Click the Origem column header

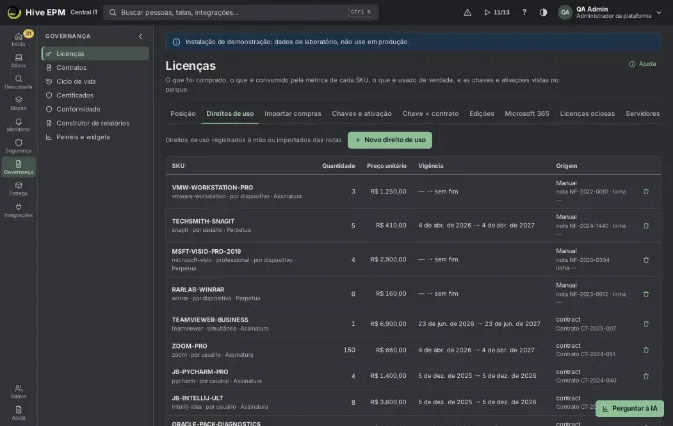coord(566,166)
